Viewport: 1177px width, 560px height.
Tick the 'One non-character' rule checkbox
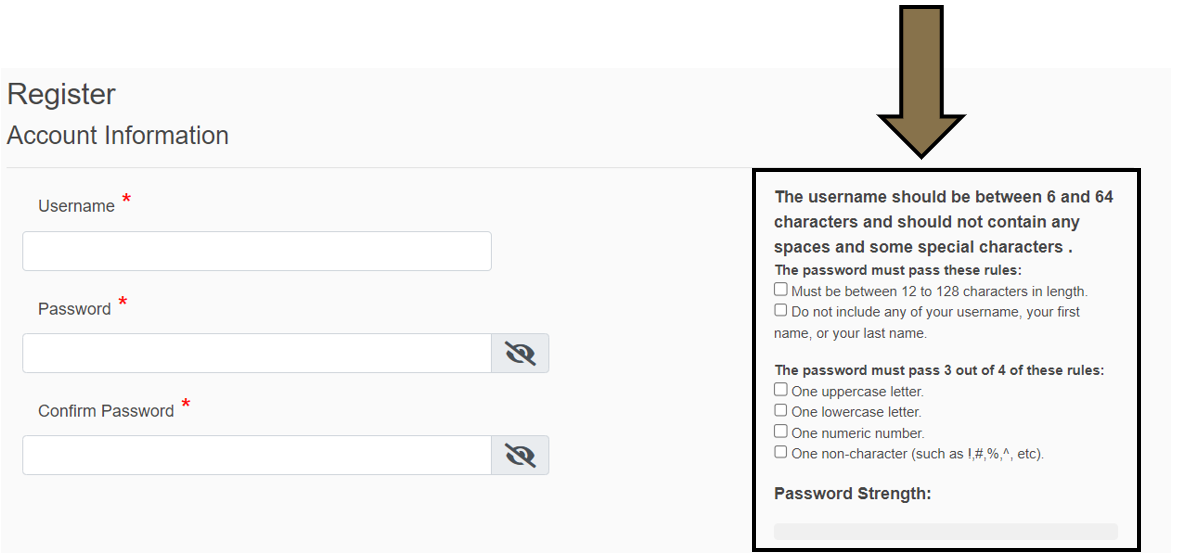tap(781, 452)
